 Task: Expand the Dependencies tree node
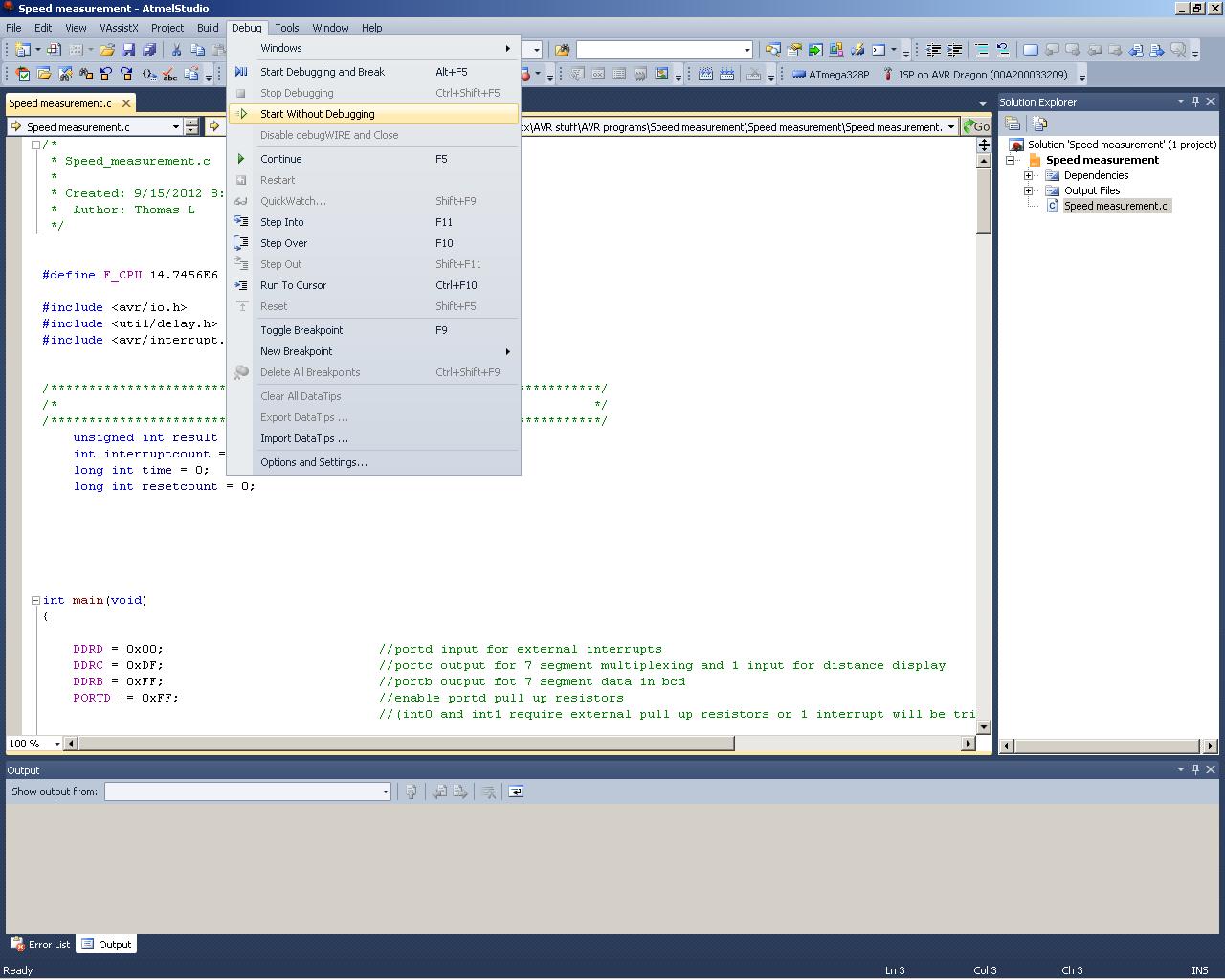click(1029, 175)
